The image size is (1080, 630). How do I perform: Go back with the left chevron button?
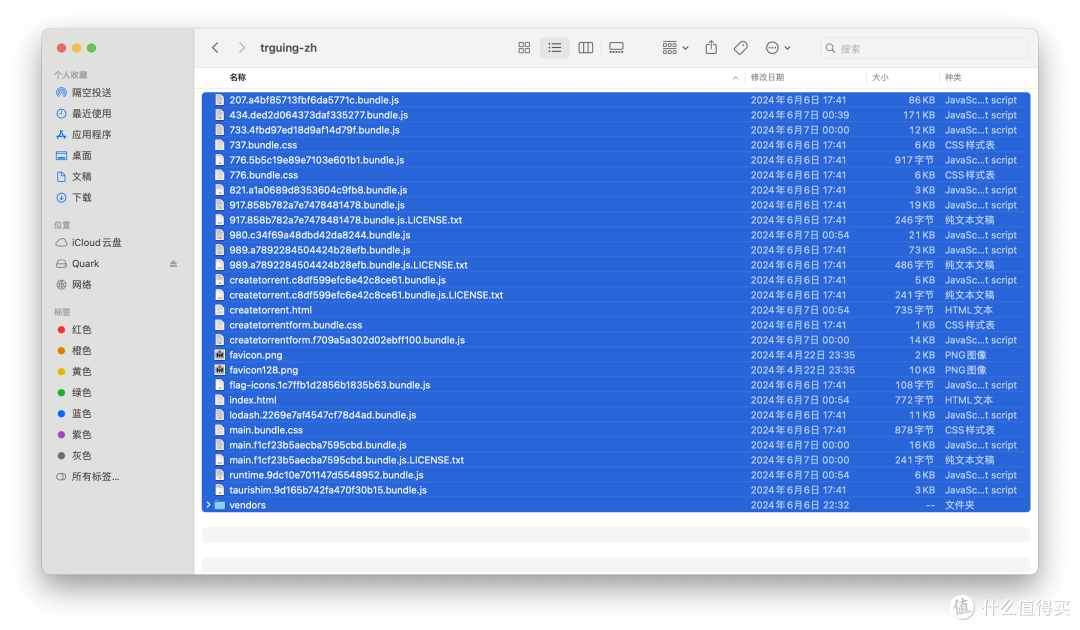pos(216,48)
